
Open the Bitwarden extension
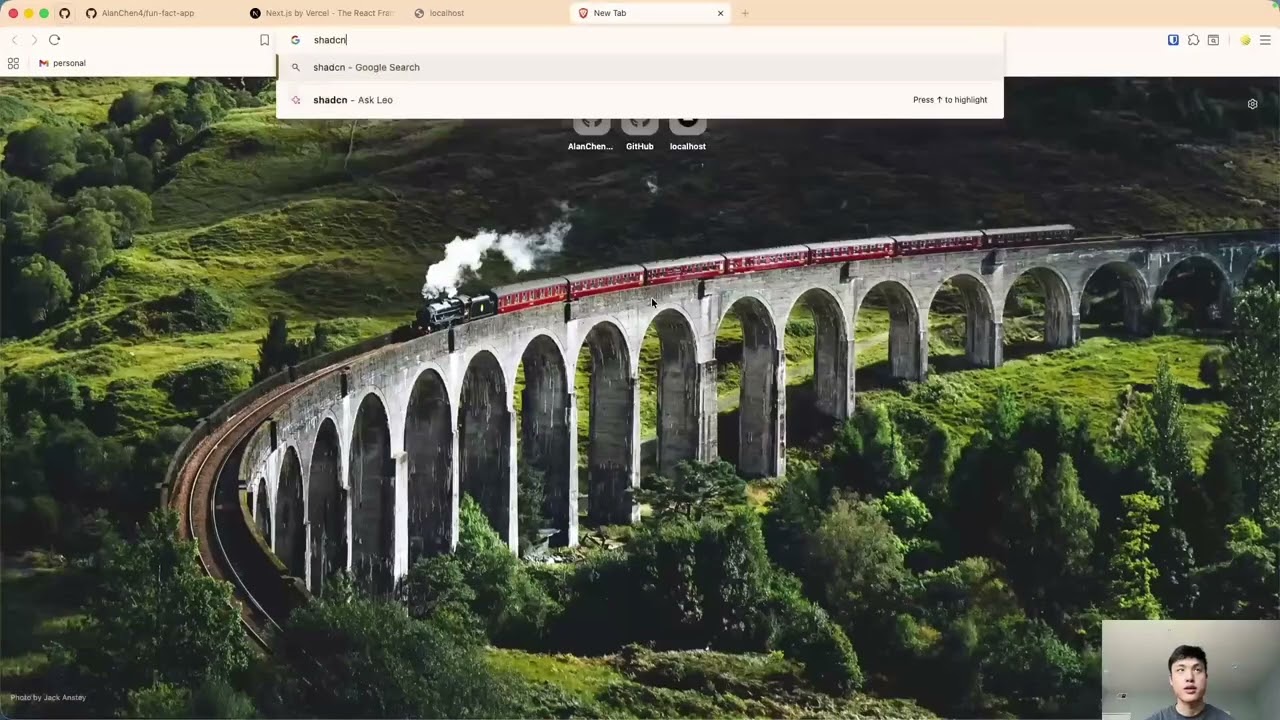tap(1173, 40)
